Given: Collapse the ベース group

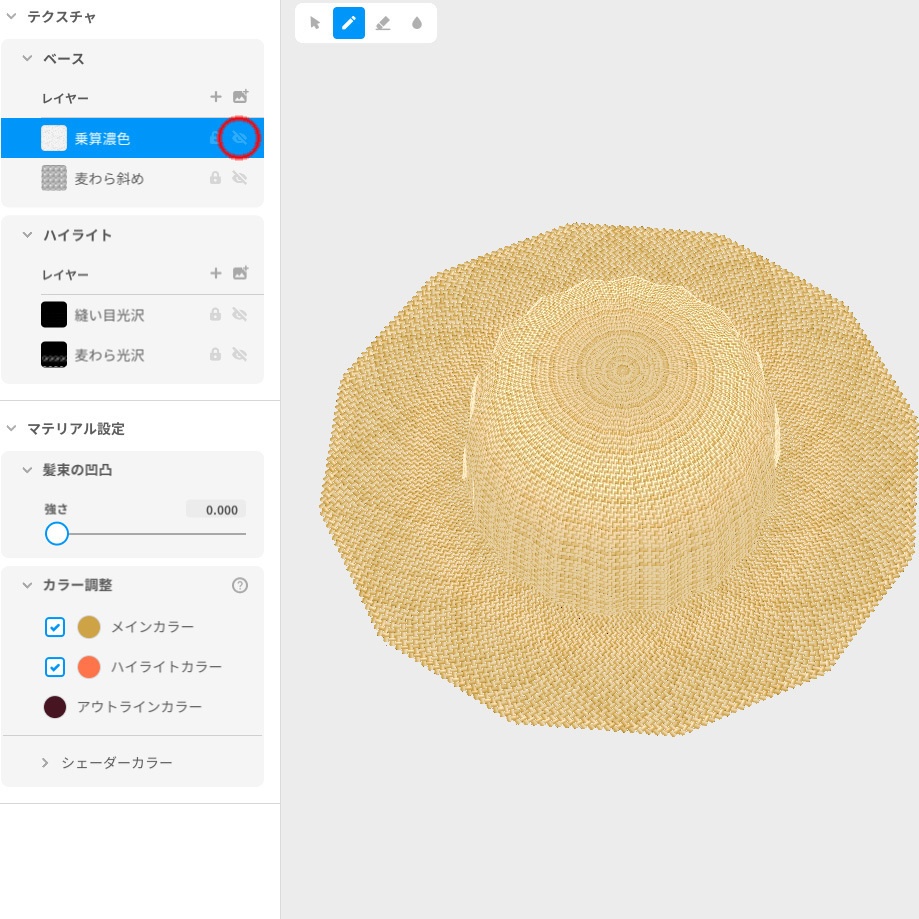Looking at the screenshot, I should point(27,58).
